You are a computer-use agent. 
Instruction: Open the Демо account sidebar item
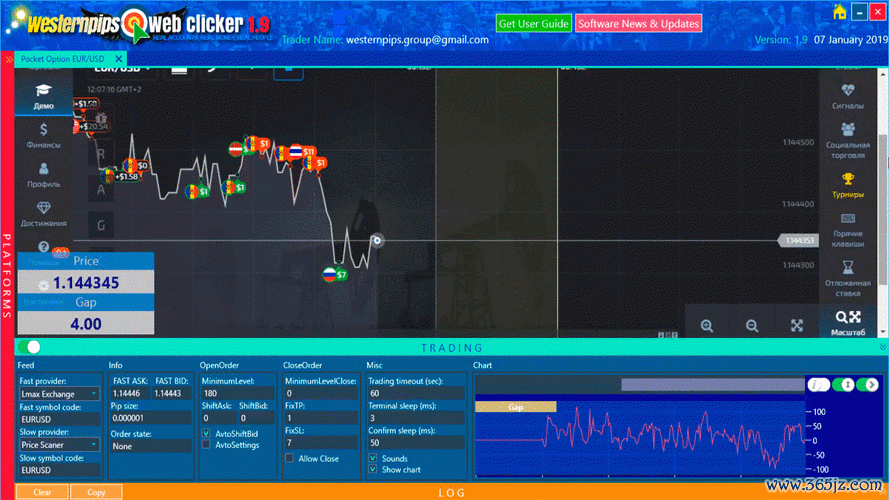[44, 96]
